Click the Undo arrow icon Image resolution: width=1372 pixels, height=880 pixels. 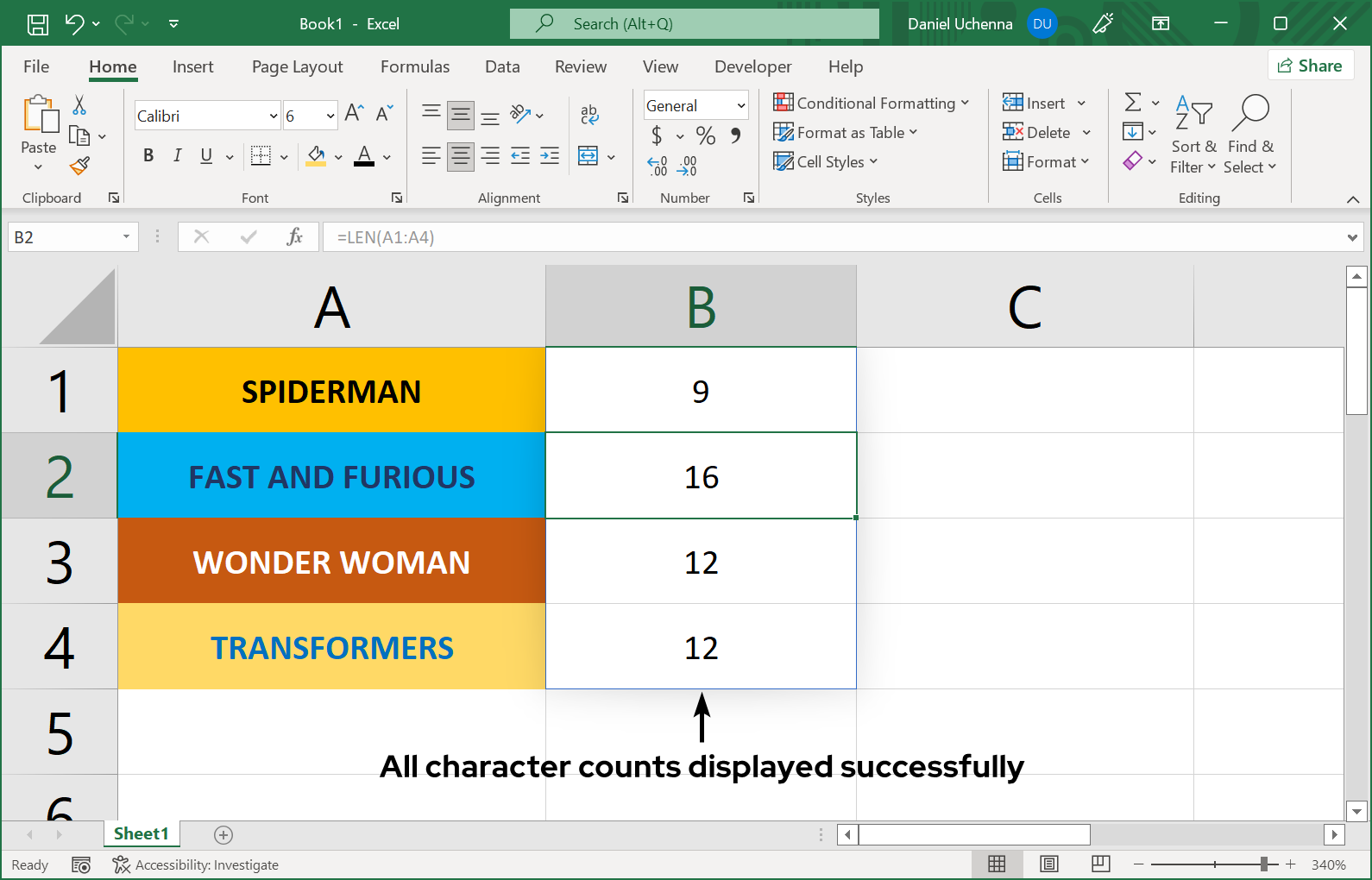coord(75,24)
